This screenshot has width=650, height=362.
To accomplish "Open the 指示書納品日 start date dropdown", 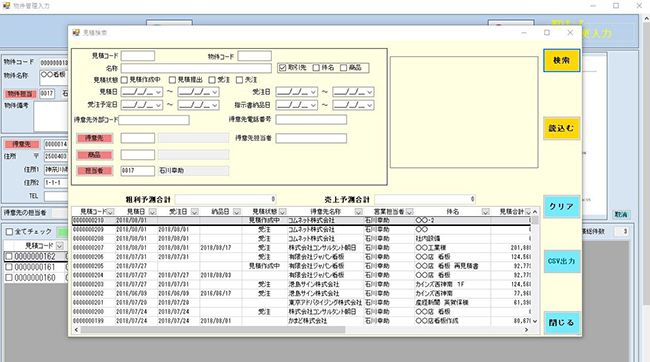I will pyautogui.click(x=313, y=105).
